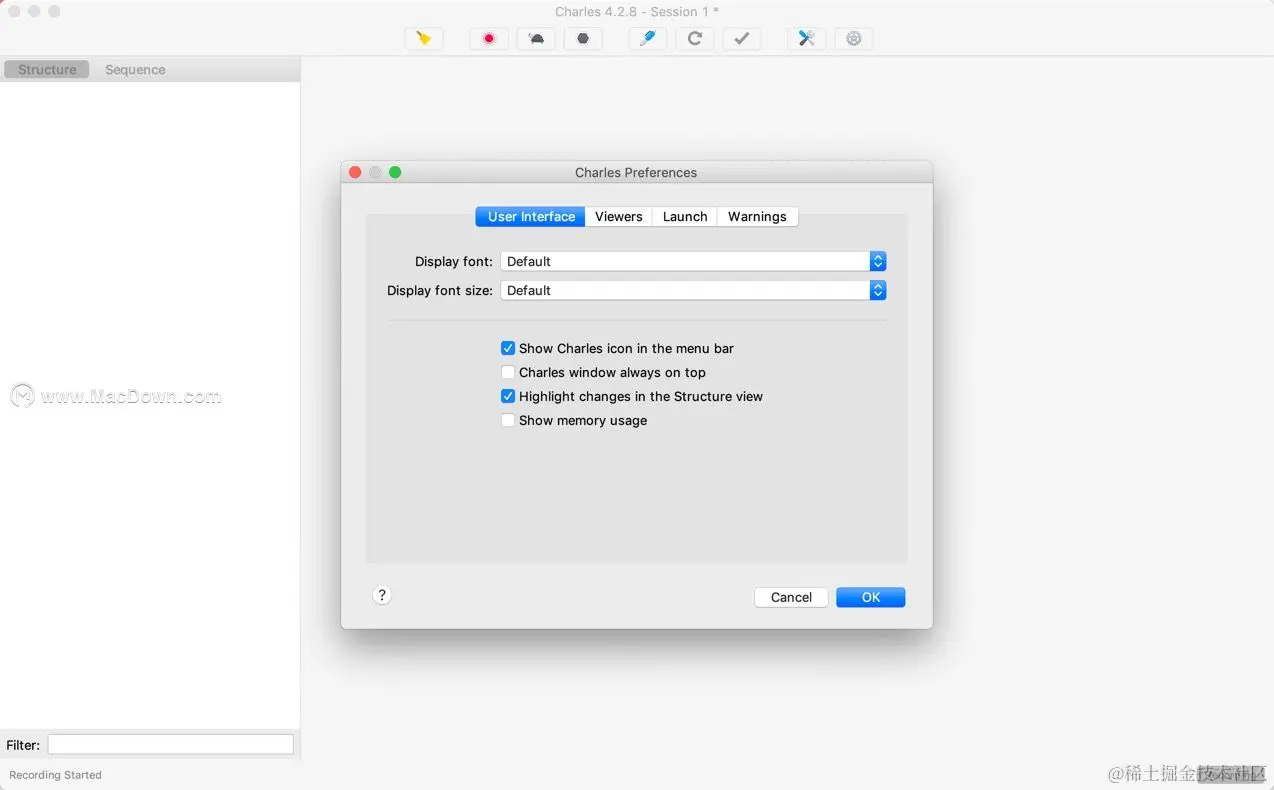
Task: Click the Filter input field
Action: (x=171, y=744)
